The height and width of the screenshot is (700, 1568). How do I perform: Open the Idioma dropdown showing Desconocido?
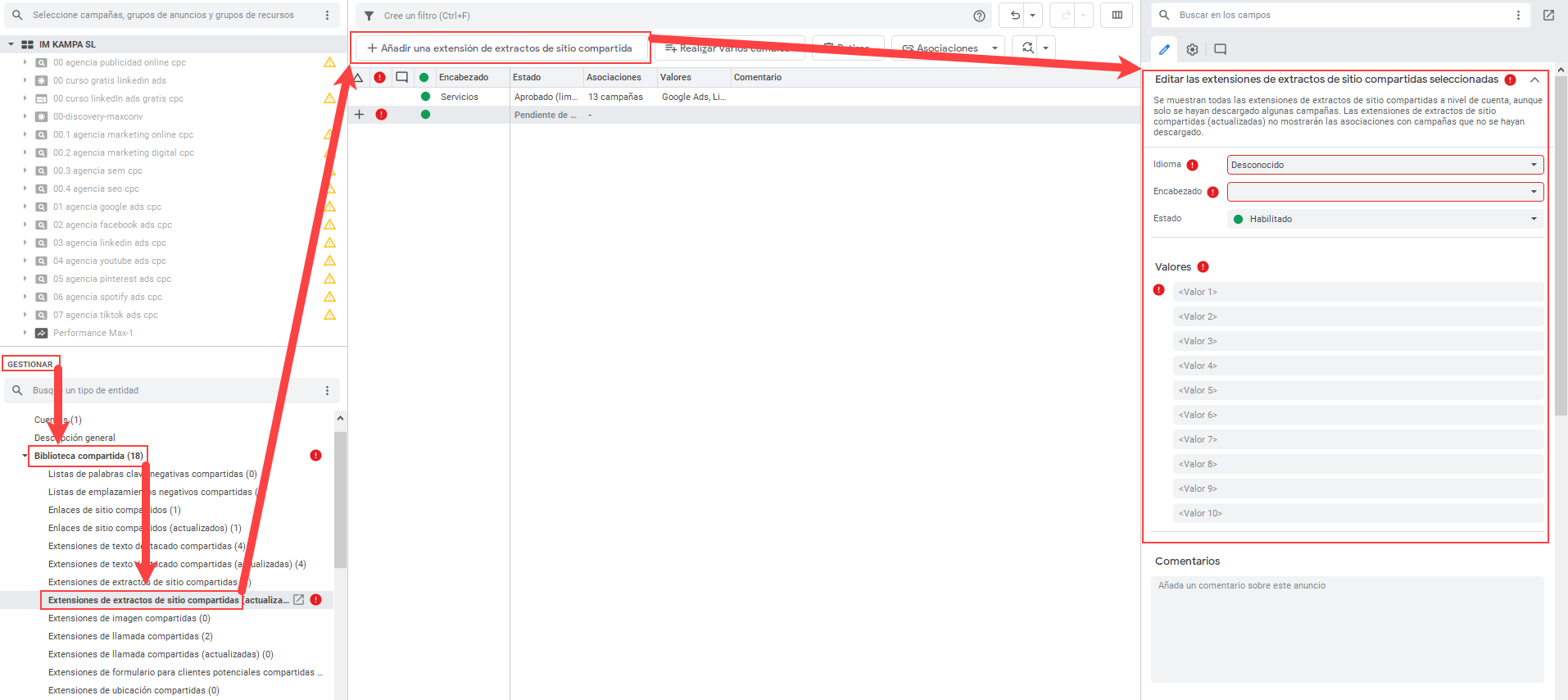click(1384, 165)
